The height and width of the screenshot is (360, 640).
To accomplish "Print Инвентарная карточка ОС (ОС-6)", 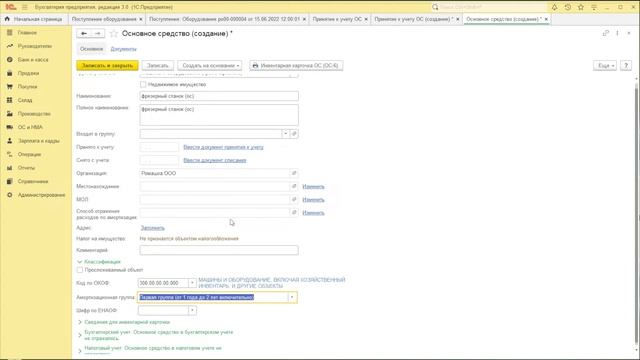I will coord(296,65).
